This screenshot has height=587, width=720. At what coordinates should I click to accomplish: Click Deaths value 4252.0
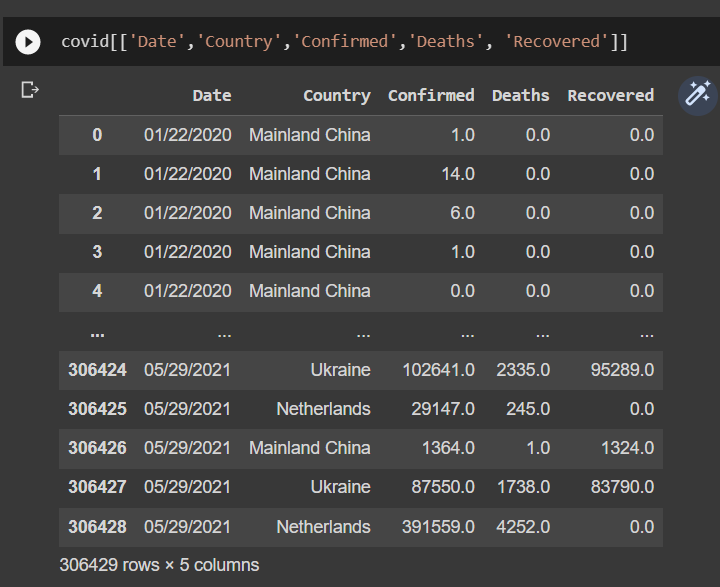coord(523,527)
